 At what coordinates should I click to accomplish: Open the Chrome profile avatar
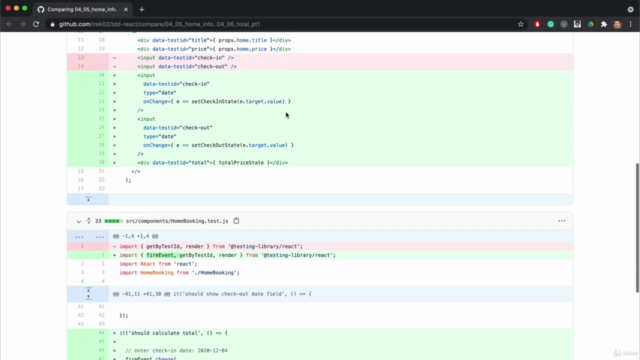617,24
